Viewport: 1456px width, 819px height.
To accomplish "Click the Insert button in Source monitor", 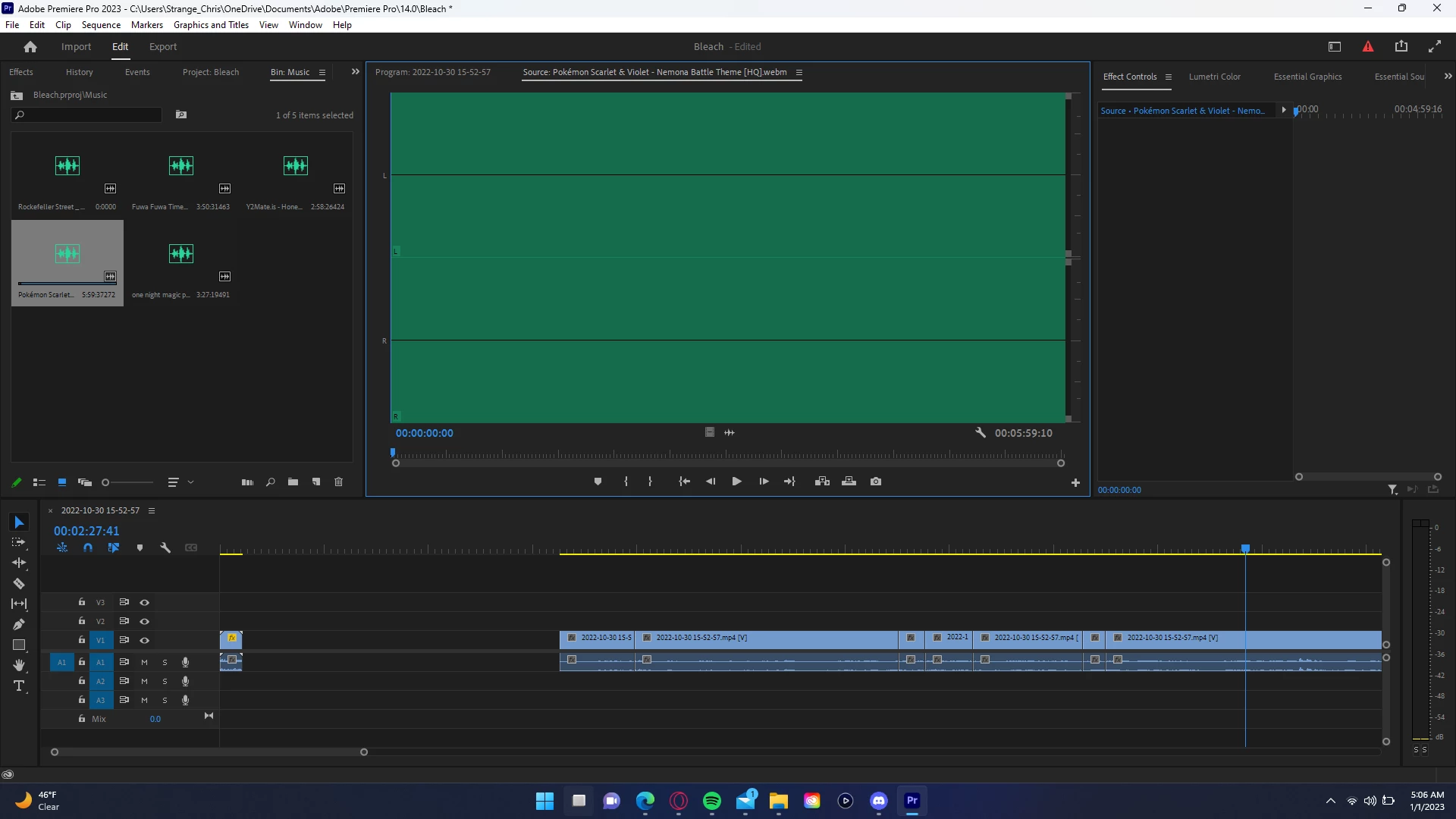I will pyautogui.click(x=822, y=482).
